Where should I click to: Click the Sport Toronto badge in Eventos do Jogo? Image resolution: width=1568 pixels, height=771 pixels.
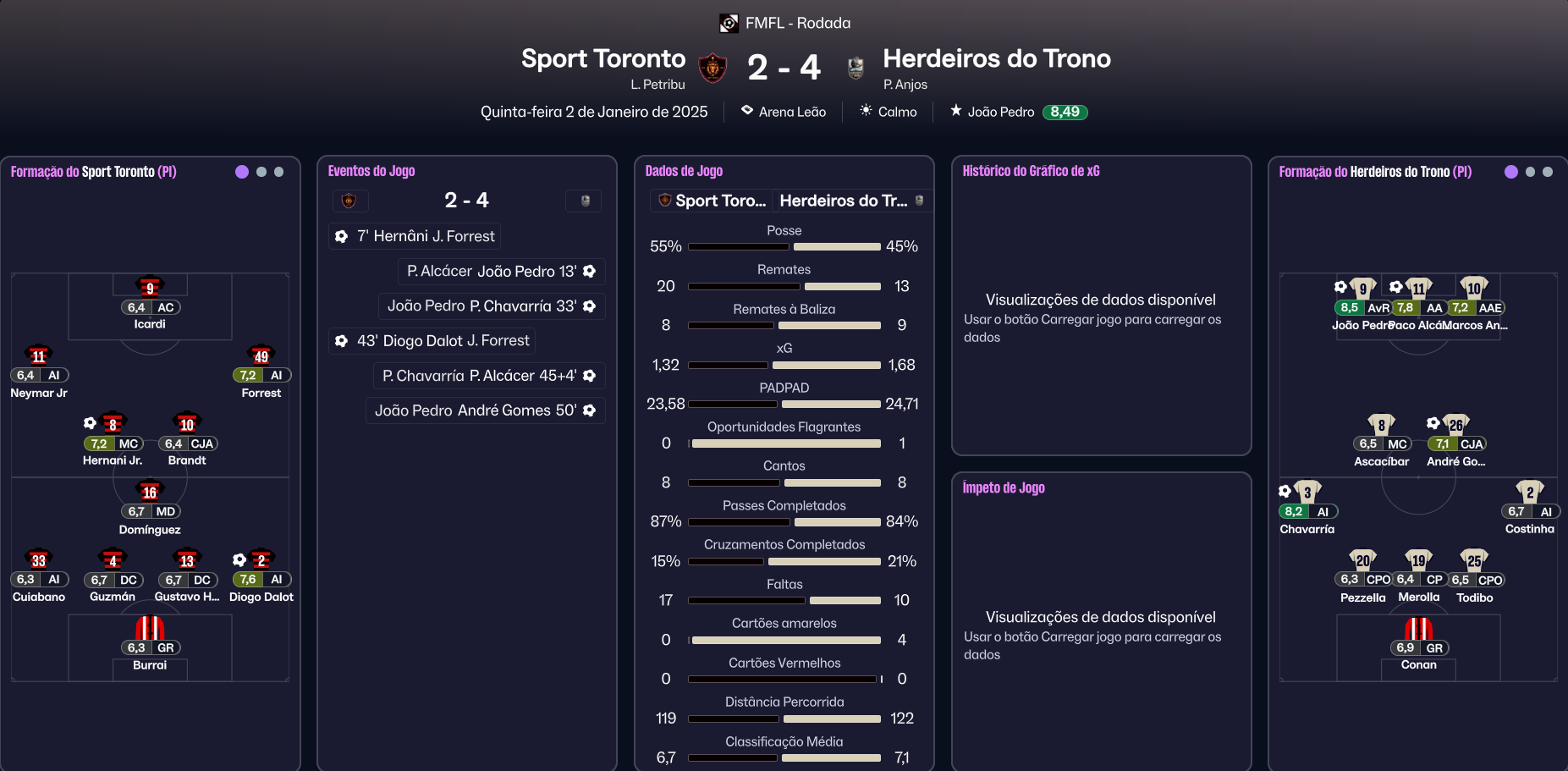(x=349, y=201)
